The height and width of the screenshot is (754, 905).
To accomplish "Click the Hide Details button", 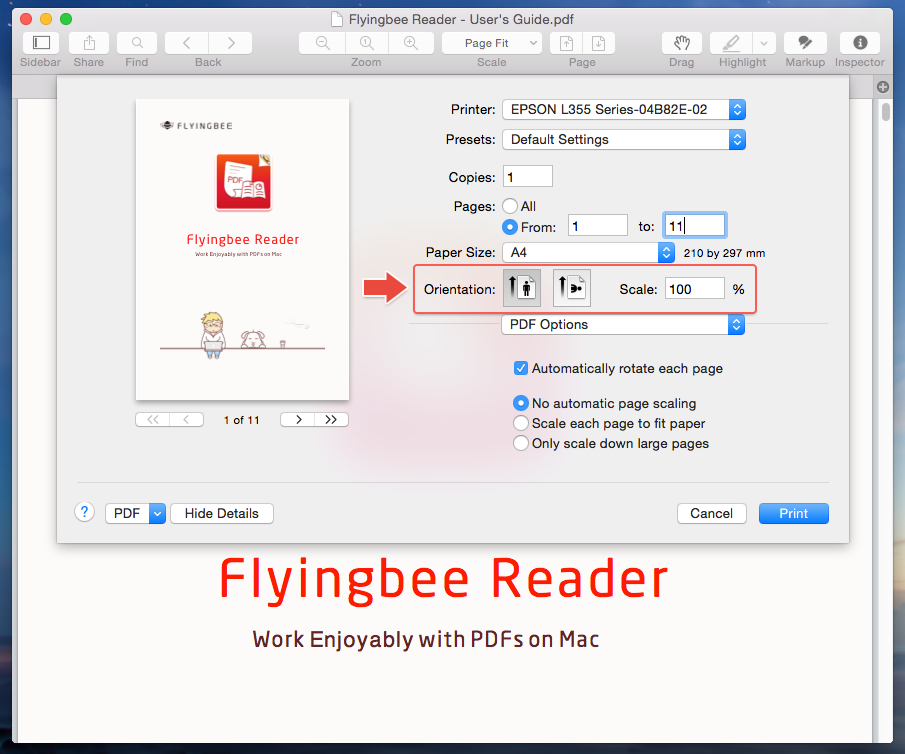I will point(222,513).
